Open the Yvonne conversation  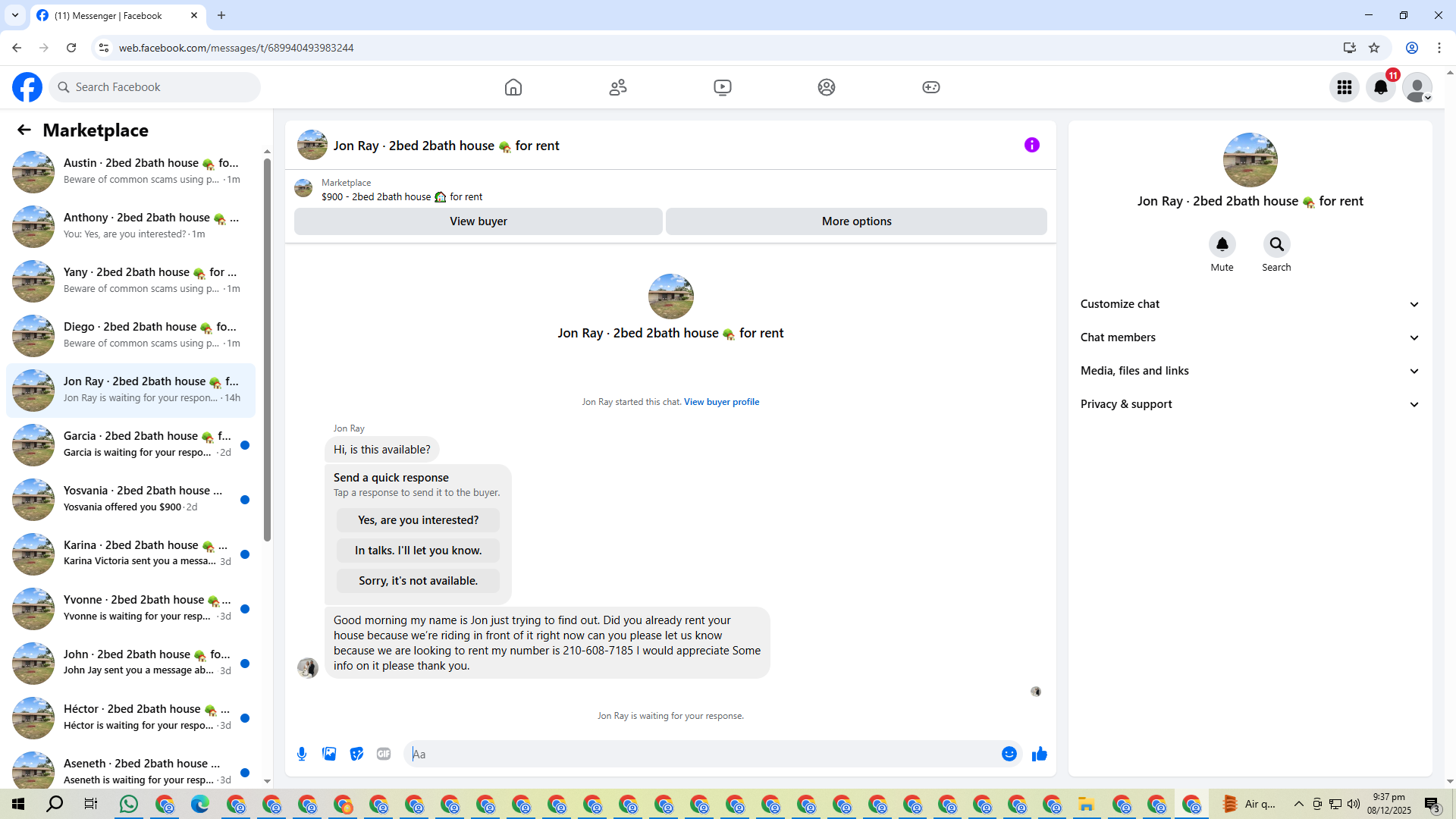pyautogui.click(x=131, y=609)
